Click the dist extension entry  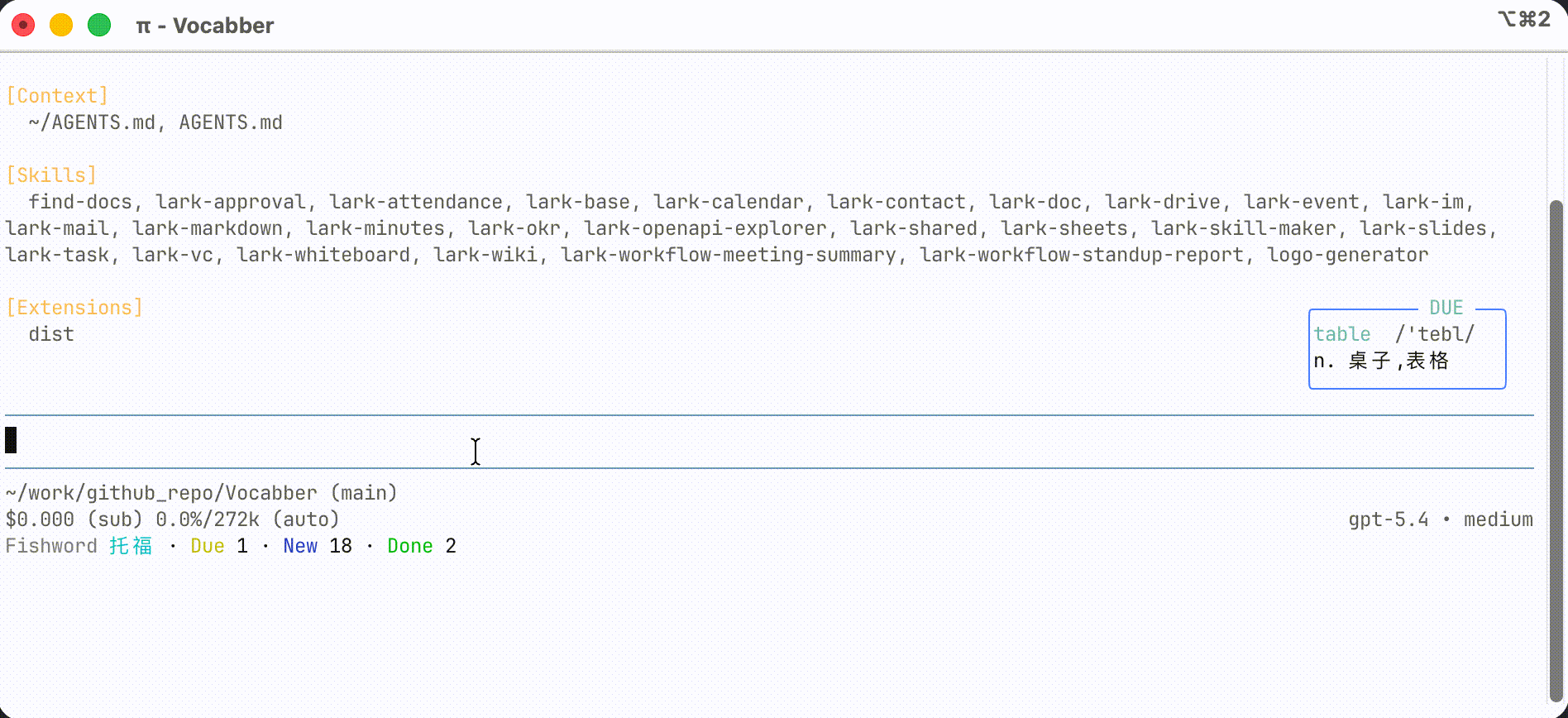(51, 334)
